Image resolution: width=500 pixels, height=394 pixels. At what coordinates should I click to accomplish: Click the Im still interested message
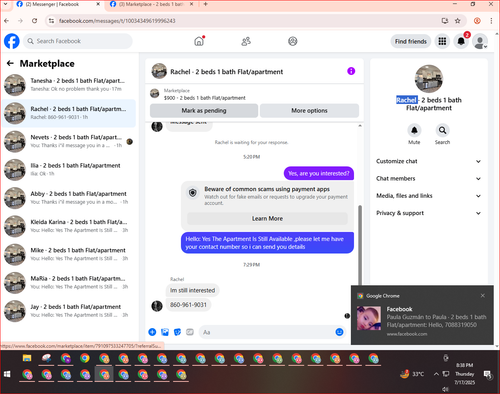tap(192, 290)
